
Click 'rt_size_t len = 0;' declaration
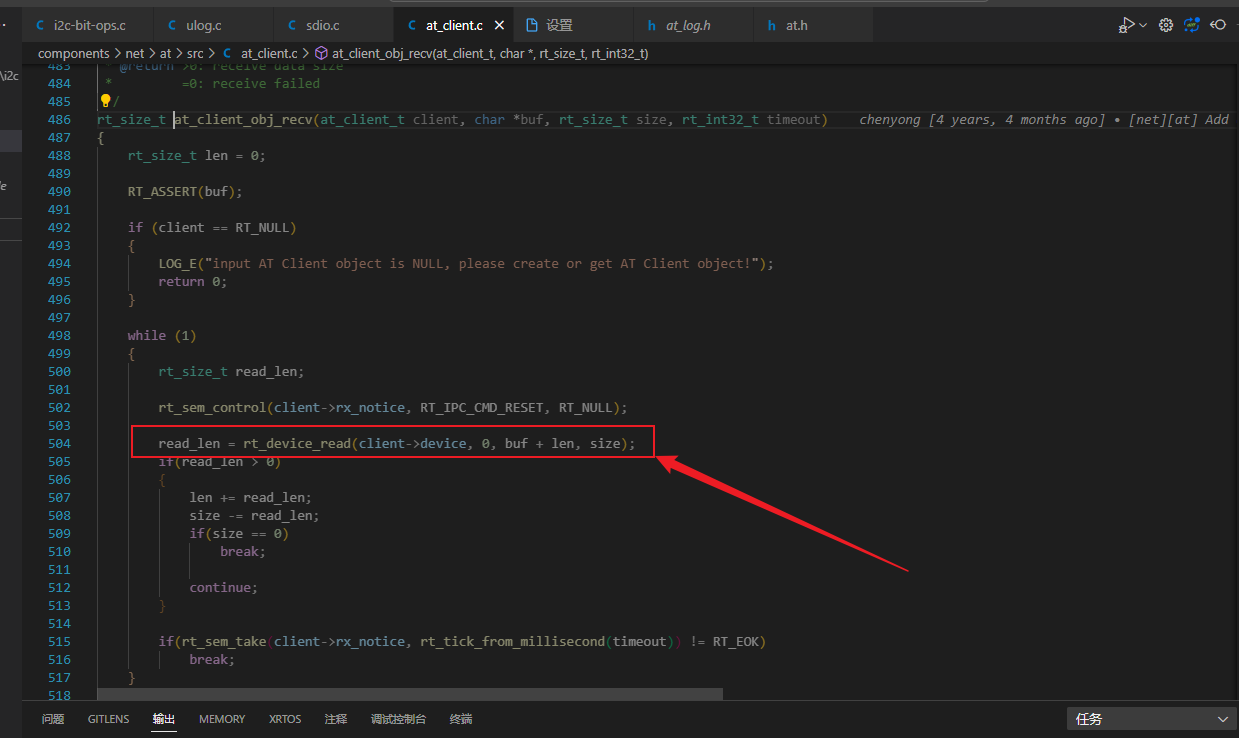click(x=197, y=156)
